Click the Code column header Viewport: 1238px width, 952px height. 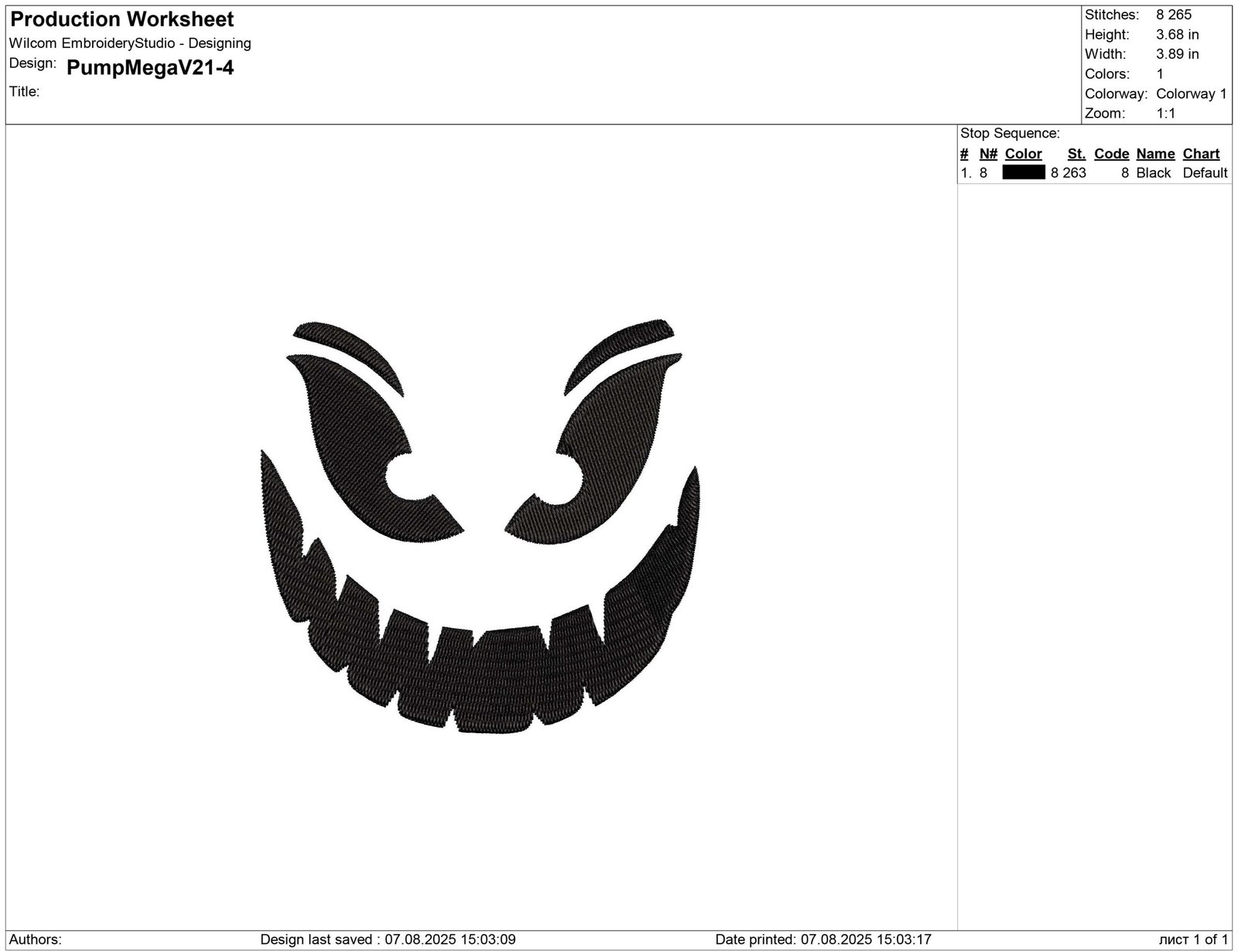click(x=1111, y=153)
